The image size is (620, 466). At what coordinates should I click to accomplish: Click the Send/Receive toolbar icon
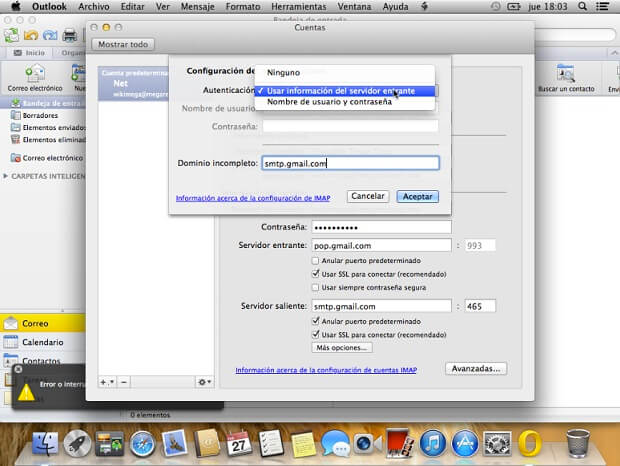12,35
